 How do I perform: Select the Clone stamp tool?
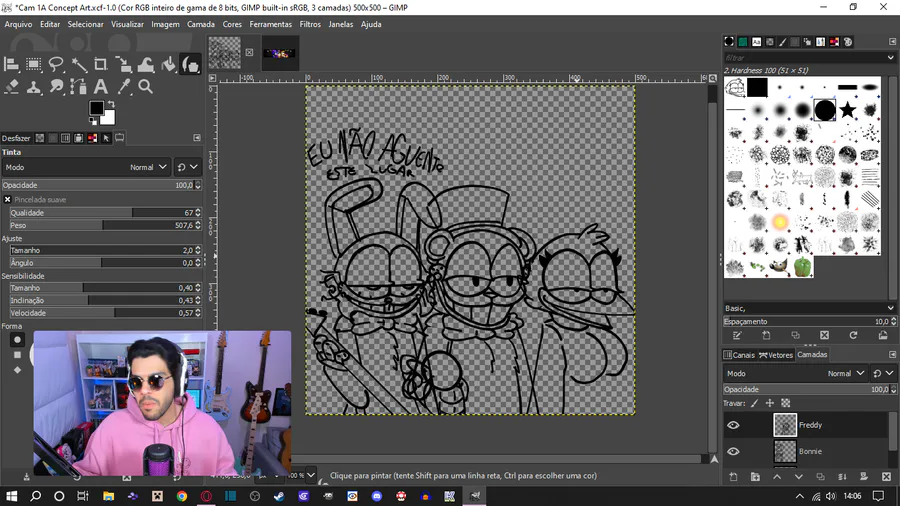pyautogui.click(x=33, y=87)
